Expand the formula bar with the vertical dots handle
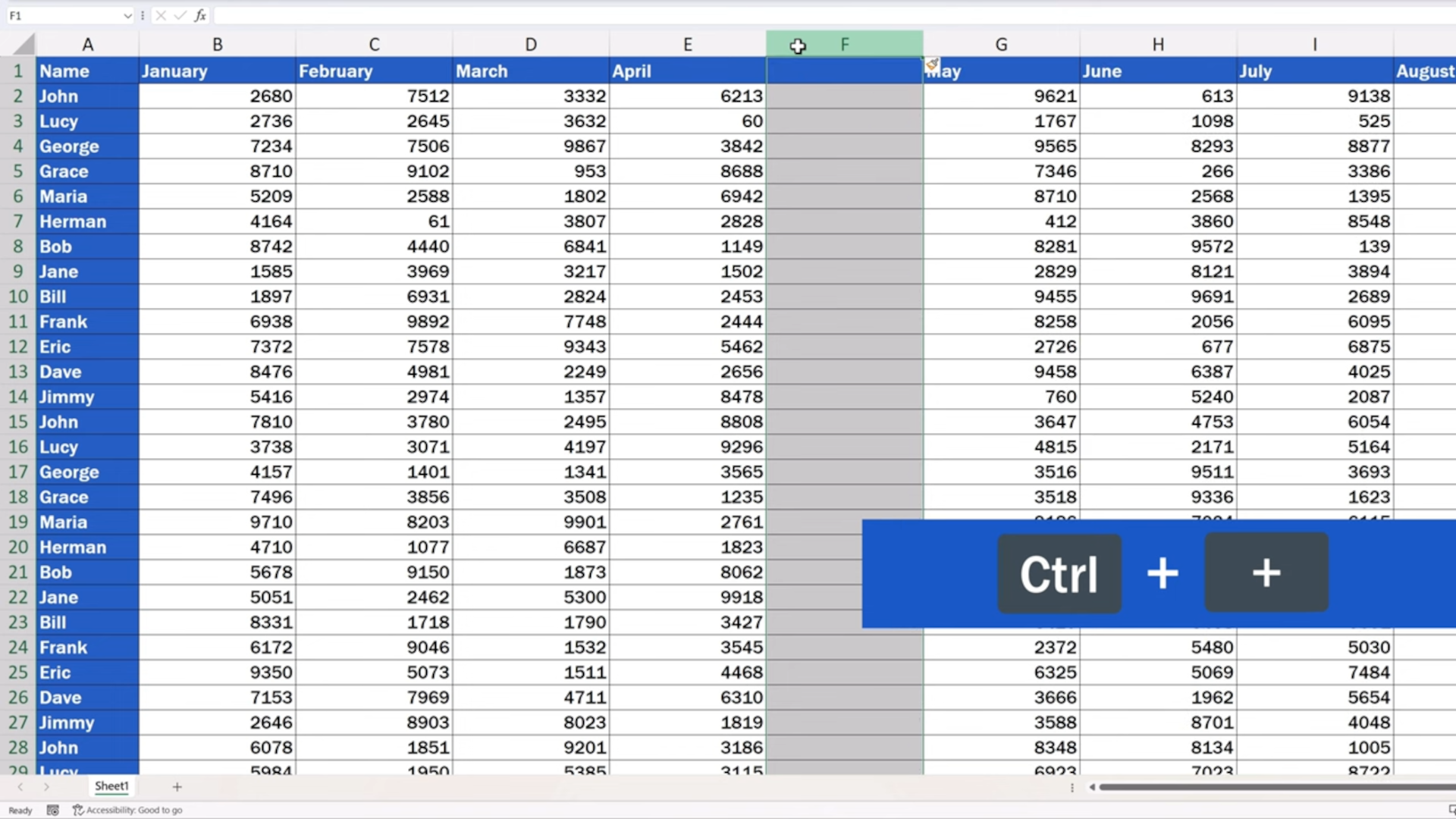The width and height of the screenshot is (1456, 819). click(x=142, y=15)
